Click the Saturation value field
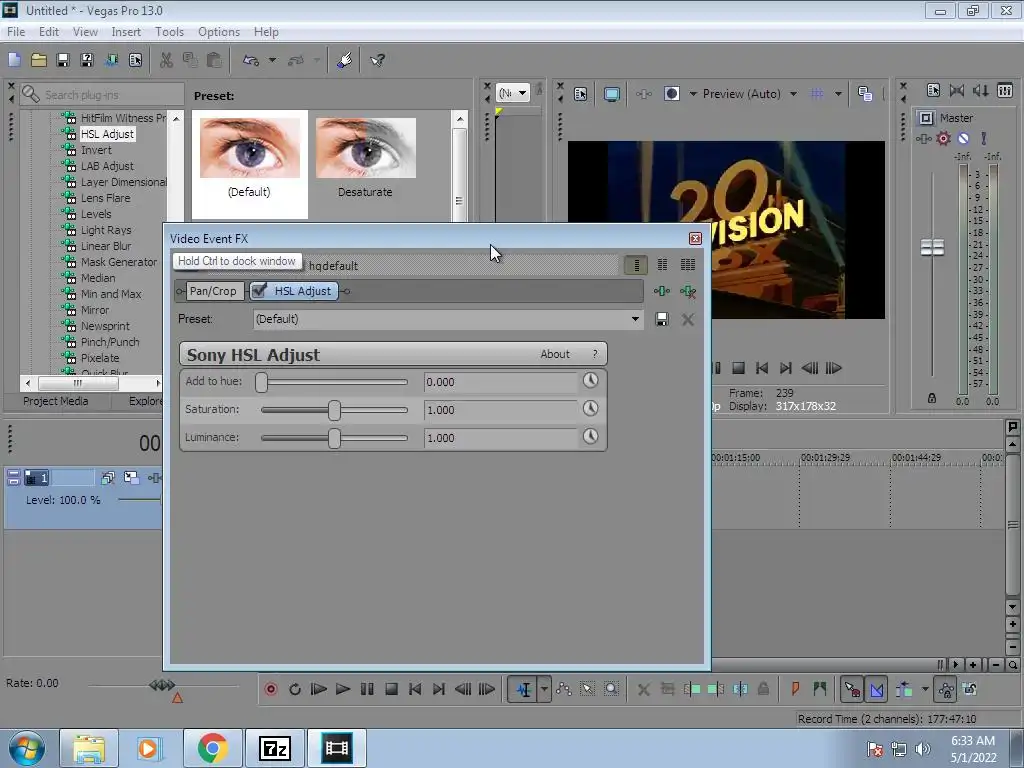 tap(501, 410)
